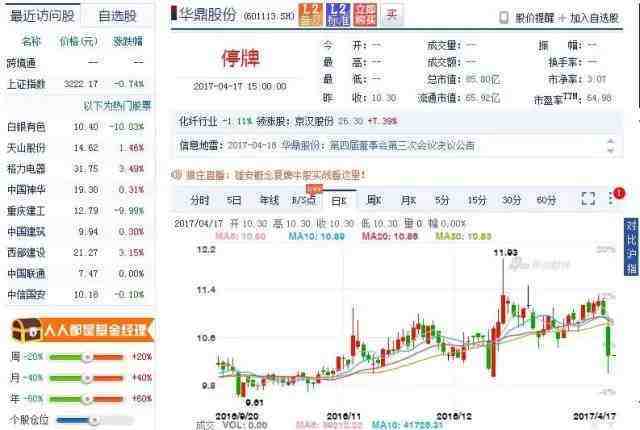Adjust the 年 yearly range slider

click(86, 399)
